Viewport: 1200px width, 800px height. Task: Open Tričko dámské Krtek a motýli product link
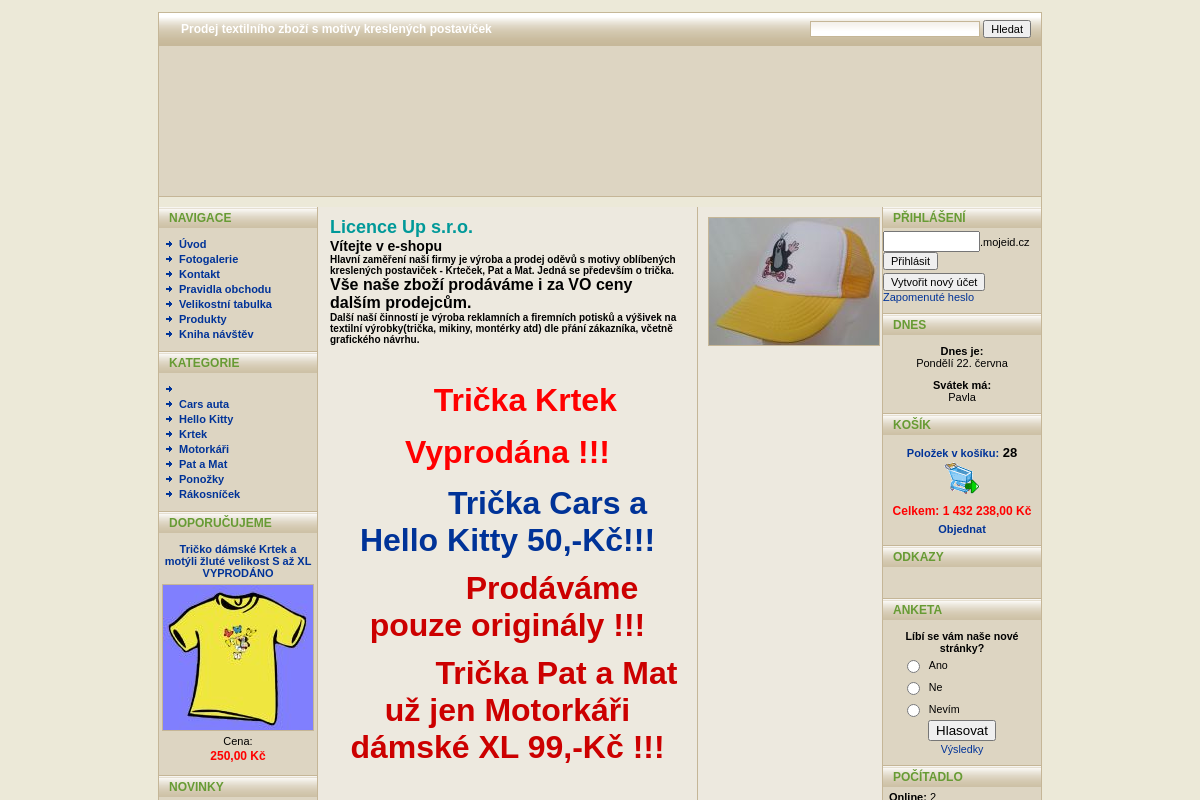238,561
